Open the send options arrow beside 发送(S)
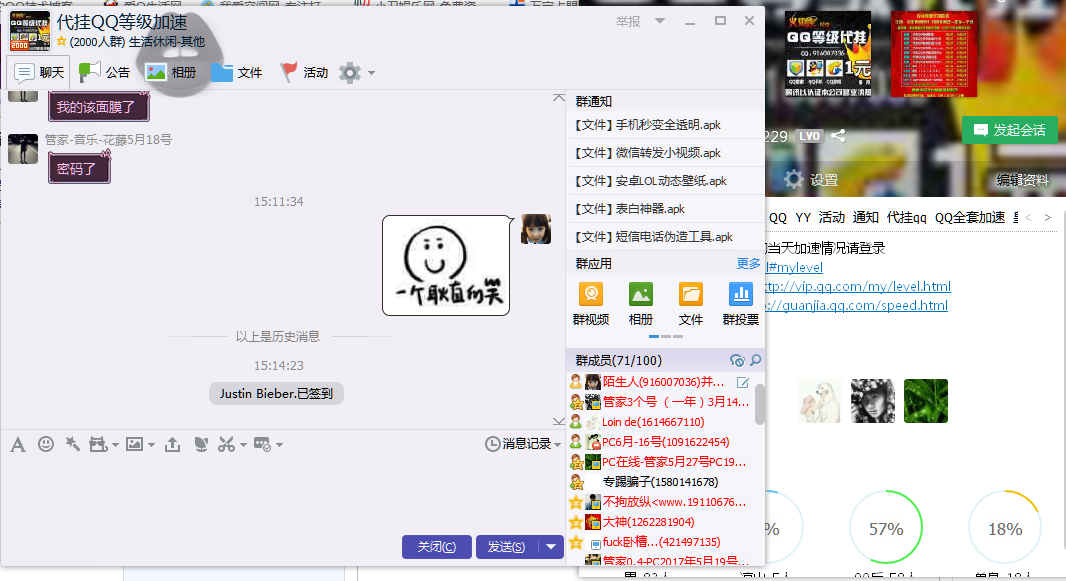The width and height of the screenshot is (1066, 581). tap(551, 546)
